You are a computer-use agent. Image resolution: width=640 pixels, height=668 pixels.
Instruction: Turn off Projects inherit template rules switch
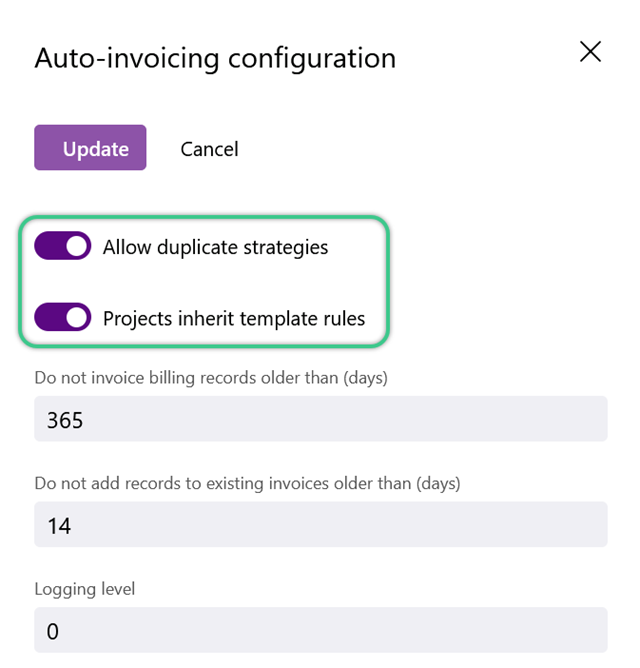63,317
